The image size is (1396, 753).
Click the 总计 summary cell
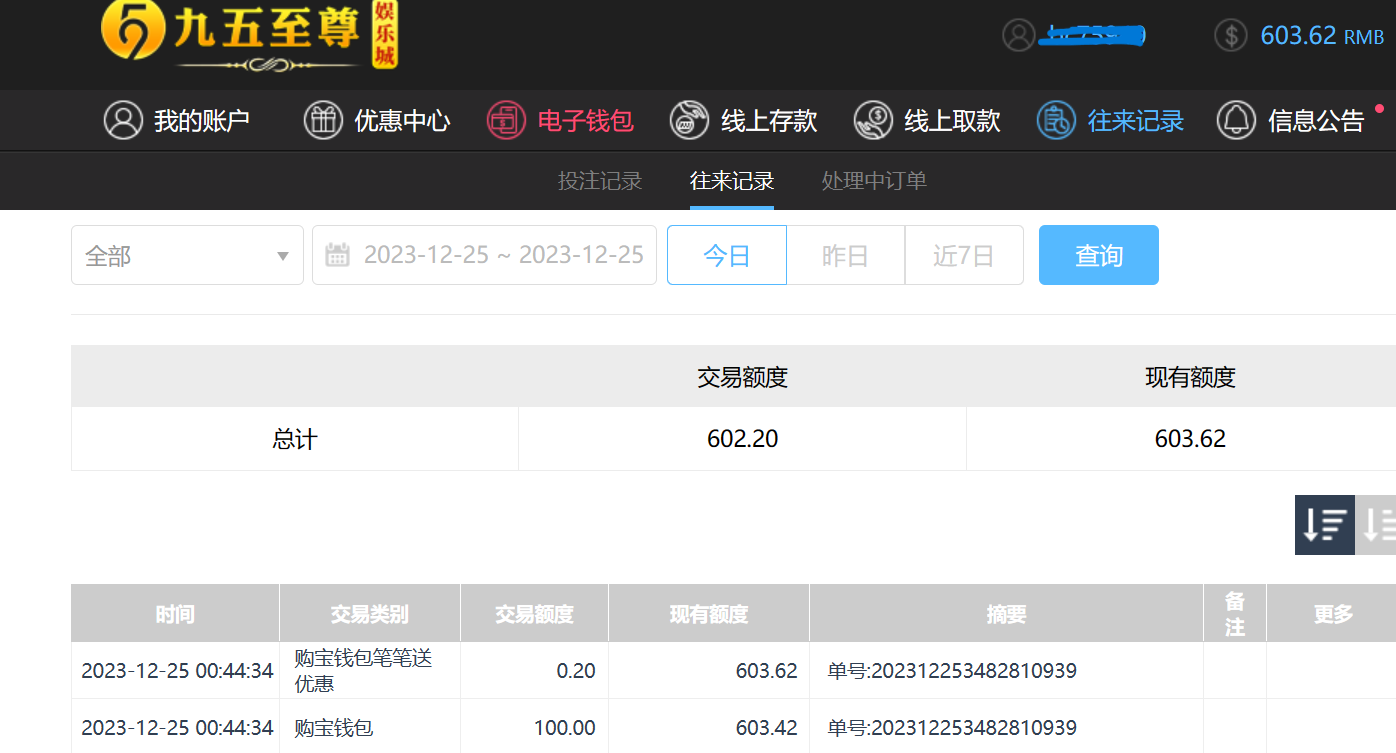[x=295, y=439]
